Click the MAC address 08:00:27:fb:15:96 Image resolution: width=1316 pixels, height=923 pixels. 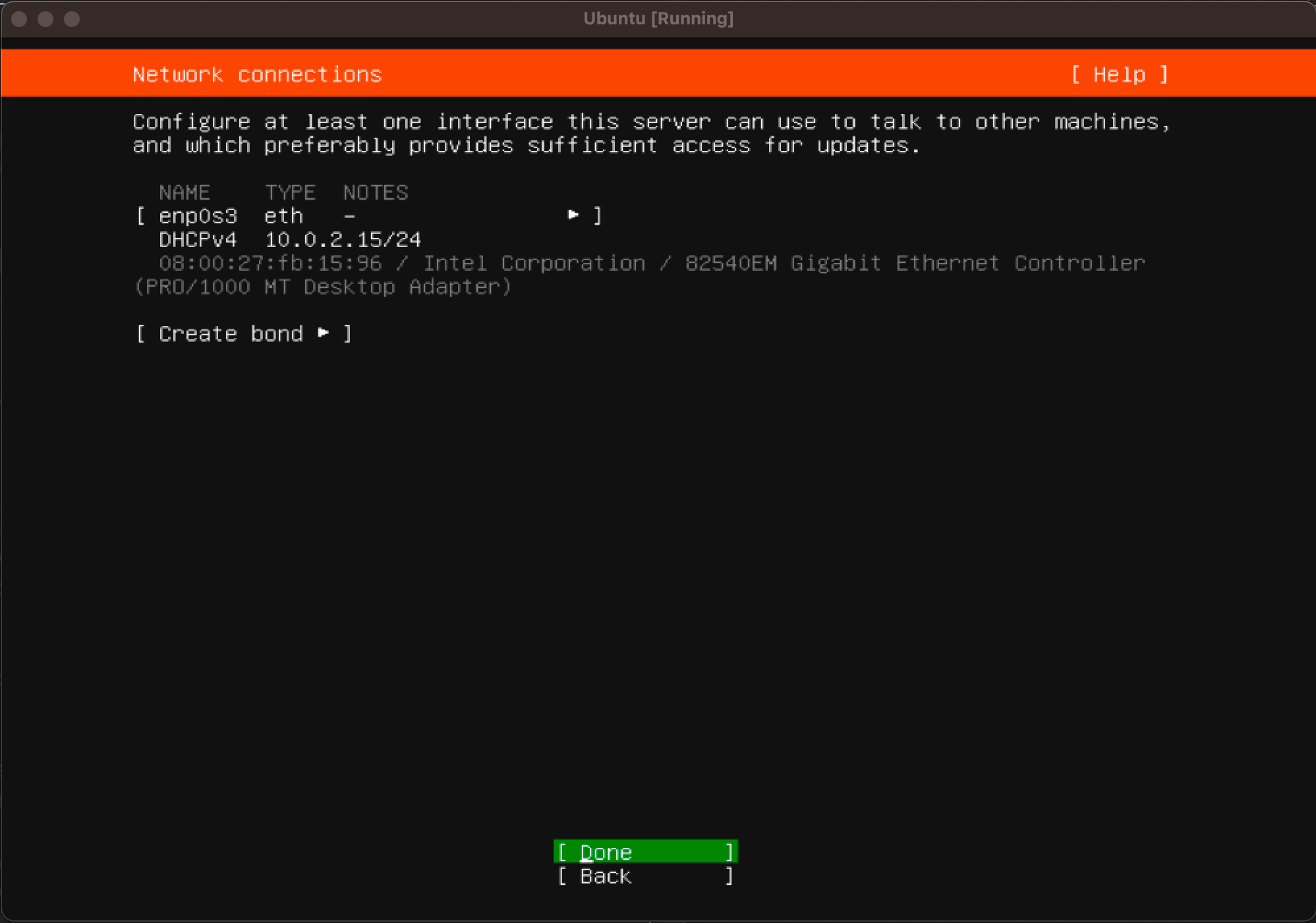(x=270, y=264)
